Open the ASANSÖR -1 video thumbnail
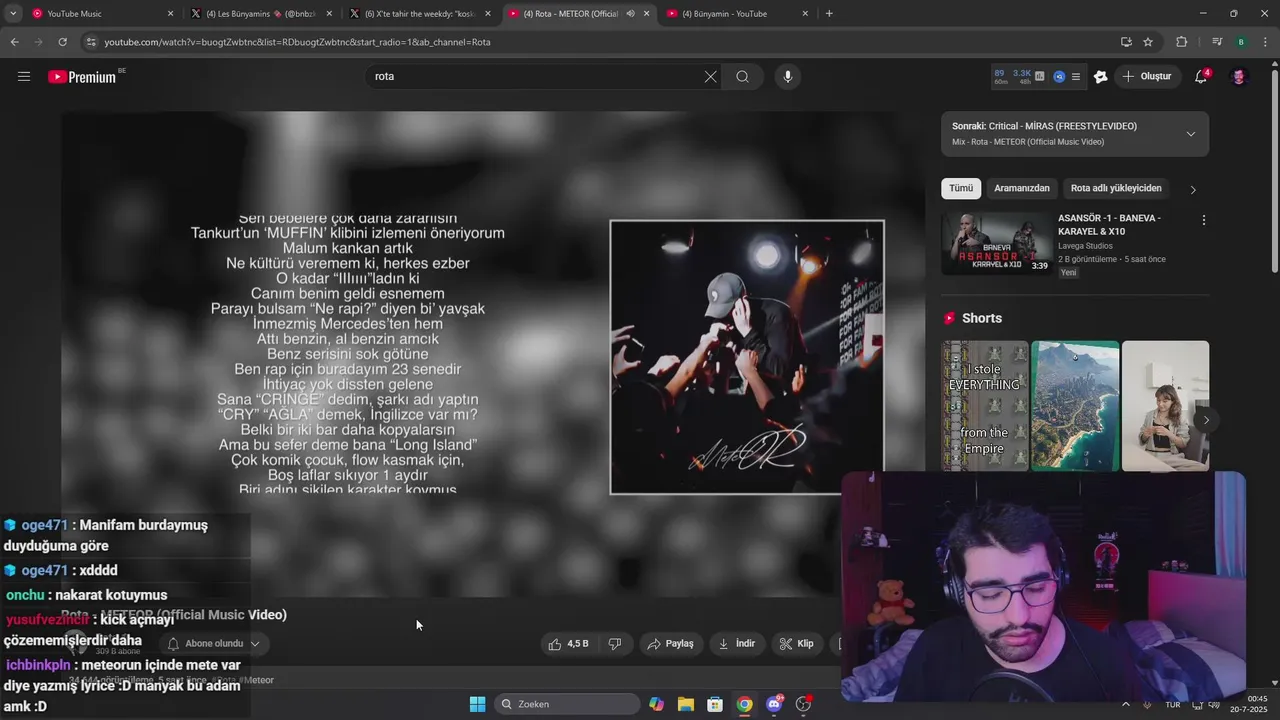Viewport: 1280px width, 720px height. [996, 244]
